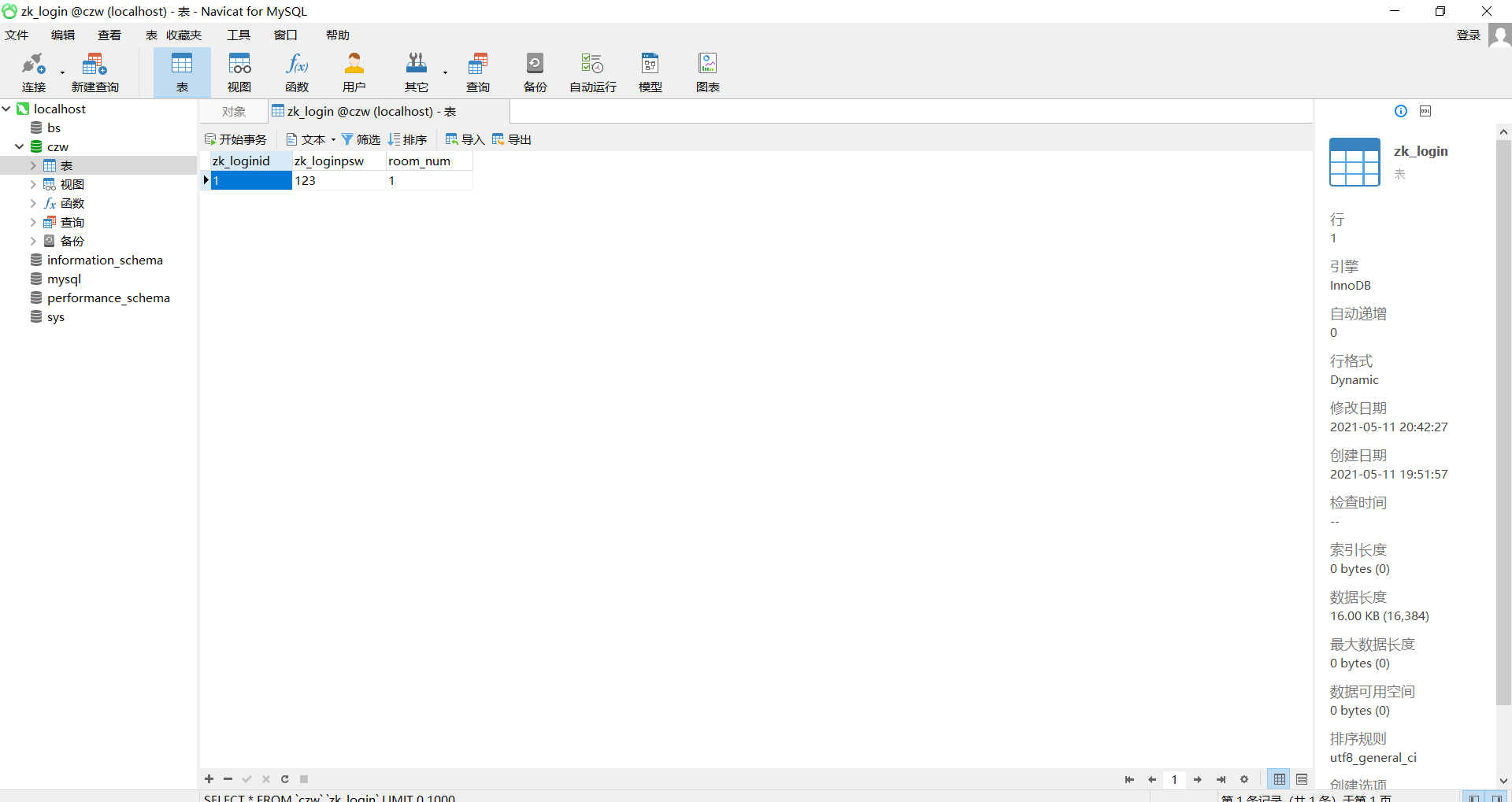Show the general info panel tab
1512x802 pixels.
click(1401, 111)
